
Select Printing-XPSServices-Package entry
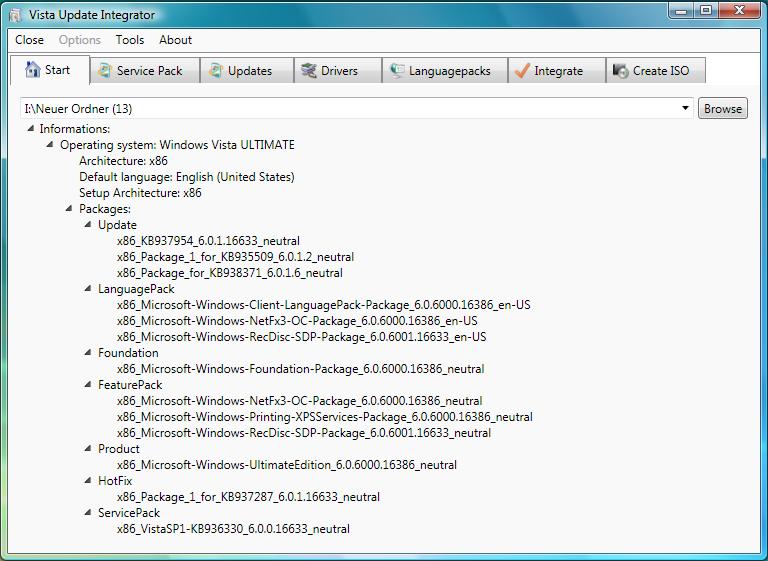tap(325, 417)
